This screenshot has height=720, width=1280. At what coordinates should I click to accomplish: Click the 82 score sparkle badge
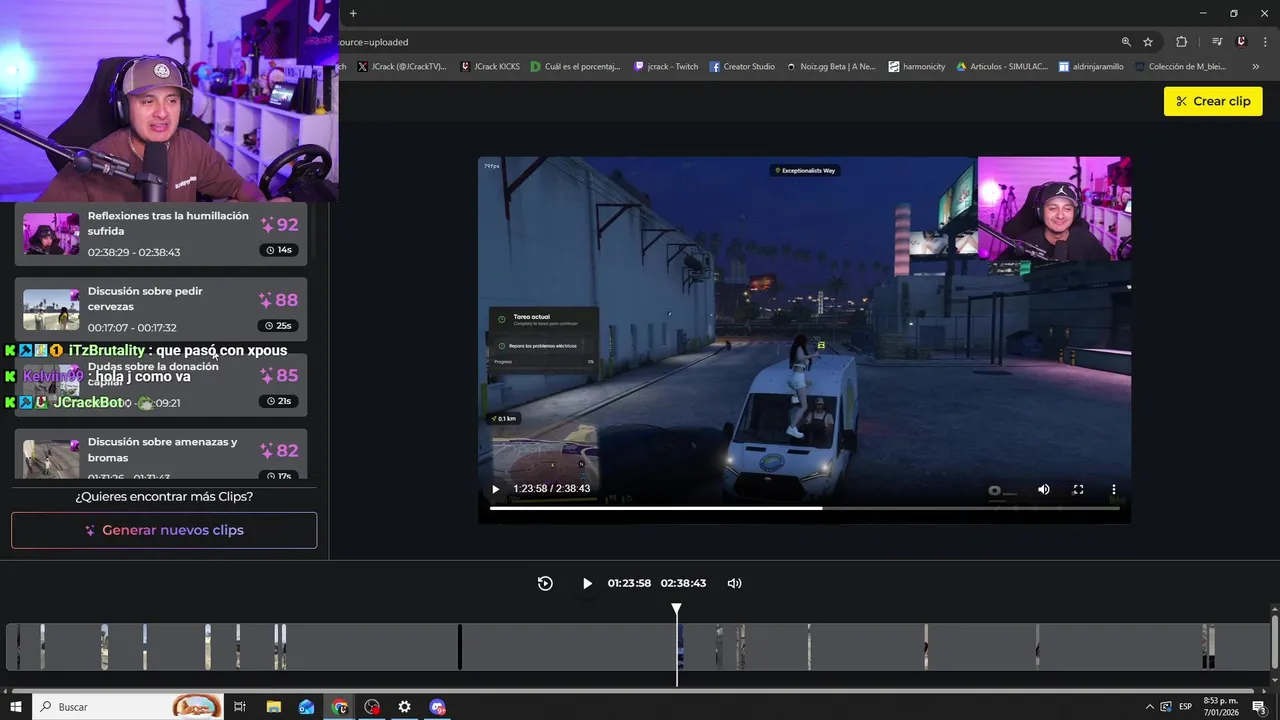coord(279,451)
